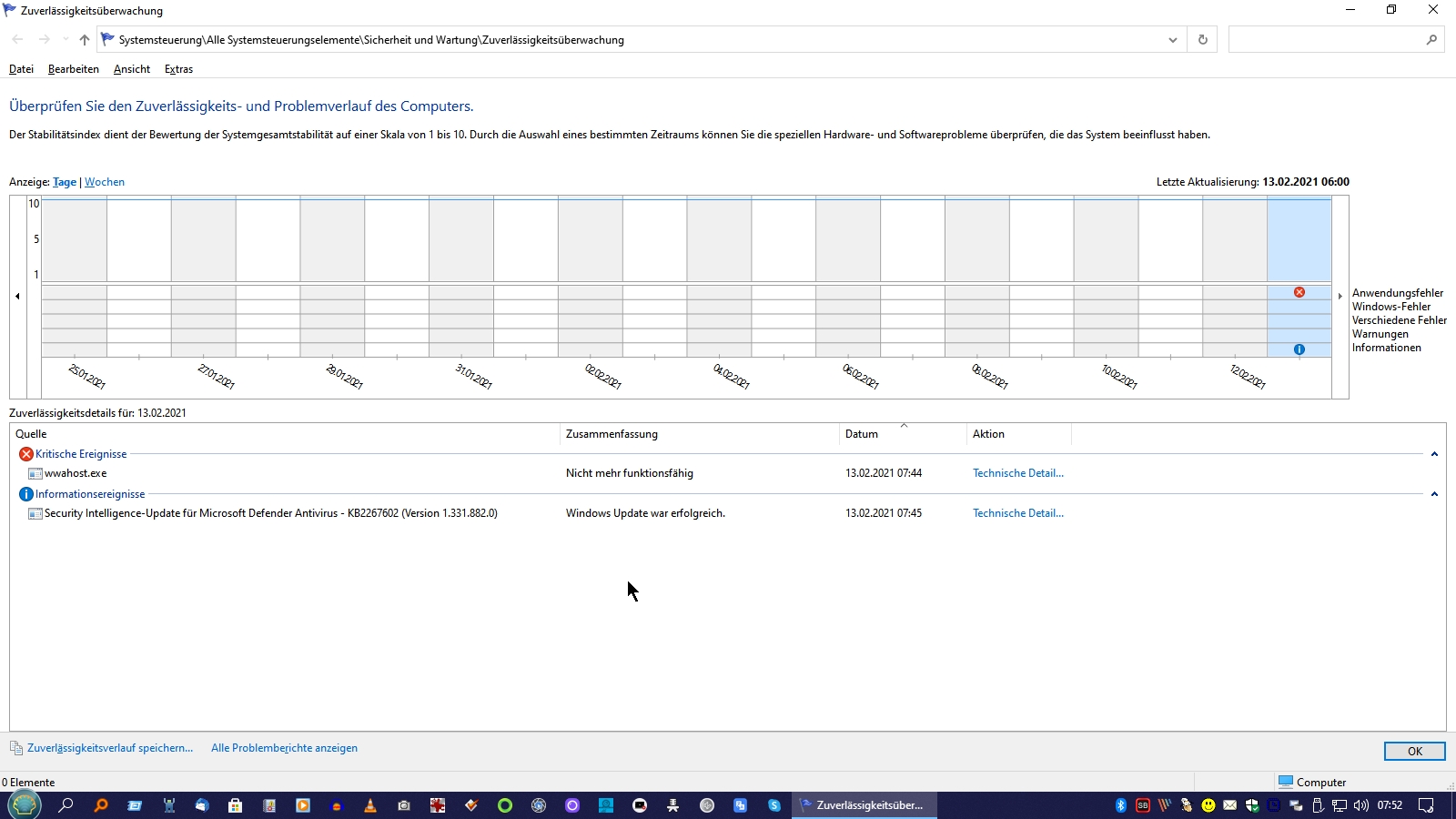
Task: Open Skype from taskbar
Action: pyautogui.click(x=774, y=805)
